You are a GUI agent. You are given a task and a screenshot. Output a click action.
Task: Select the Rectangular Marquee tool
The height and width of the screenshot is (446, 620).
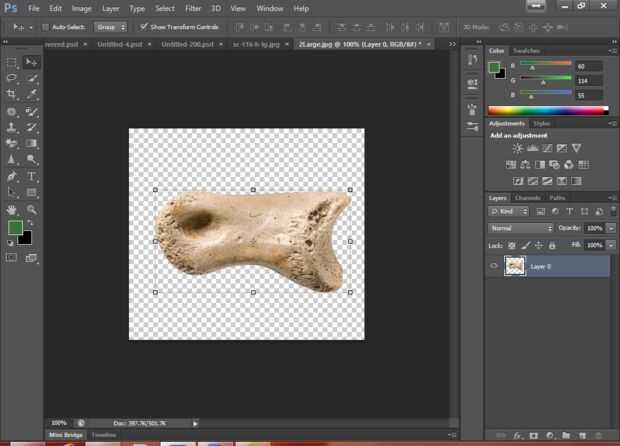(x=12, y=62)
